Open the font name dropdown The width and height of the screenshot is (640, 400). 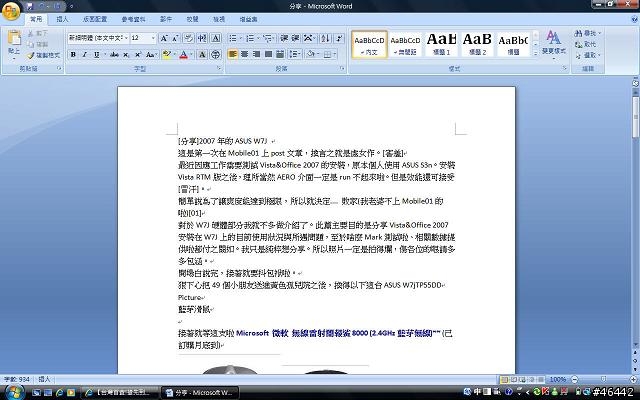coord(126,38)
